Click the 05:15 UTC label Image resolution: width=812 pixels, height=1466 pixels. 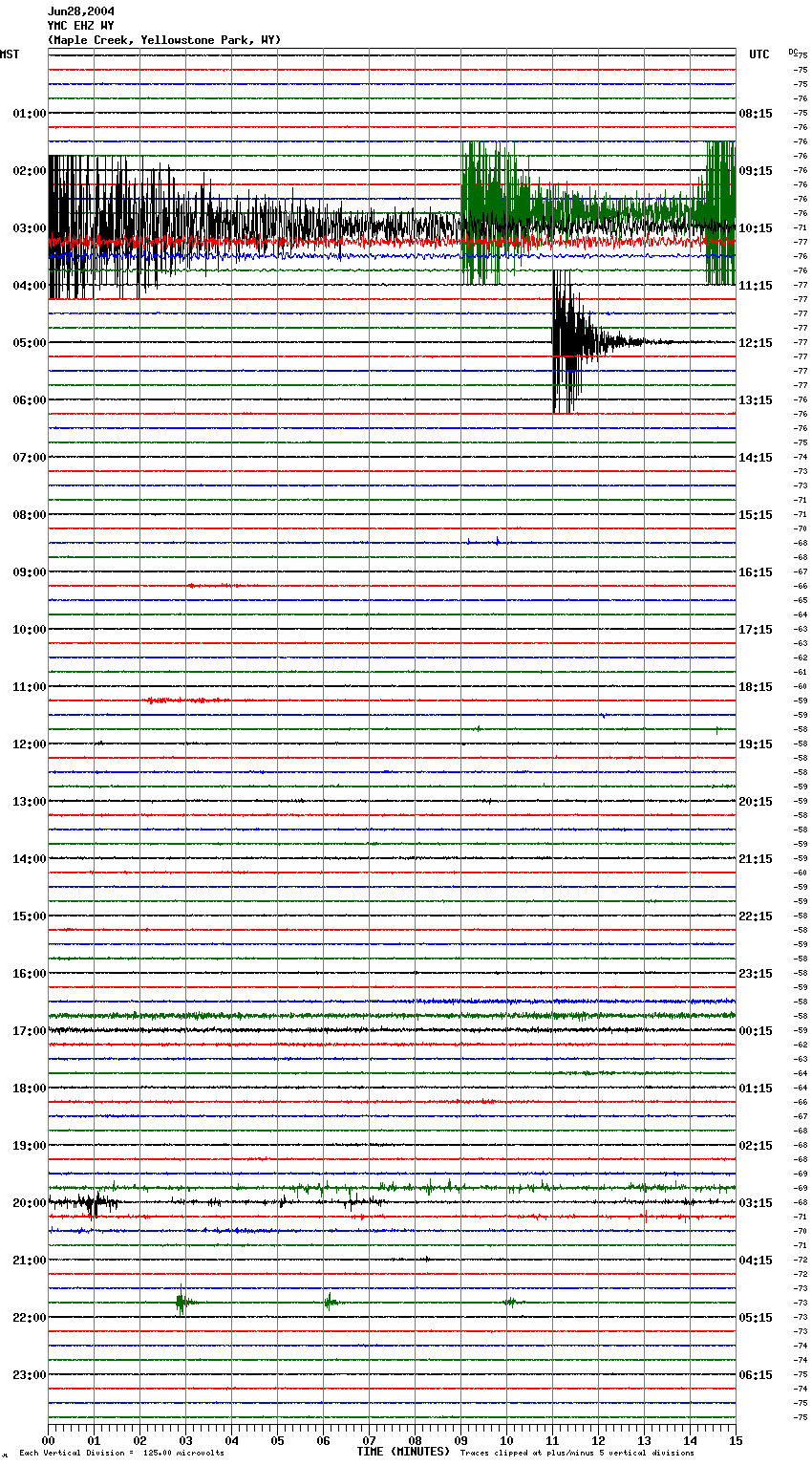click(x=756, y=1317)
